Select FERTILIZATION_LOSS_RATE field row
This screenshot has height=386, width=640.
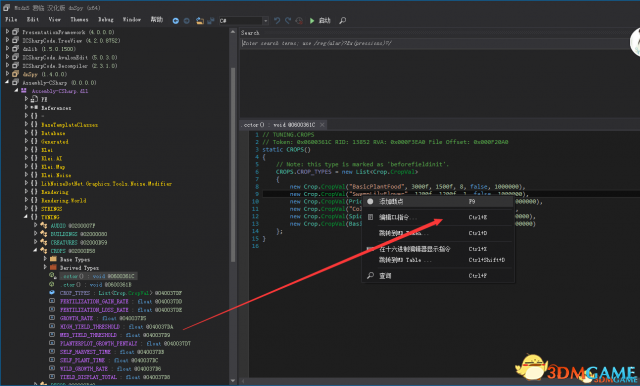click(x=121, y=310)
